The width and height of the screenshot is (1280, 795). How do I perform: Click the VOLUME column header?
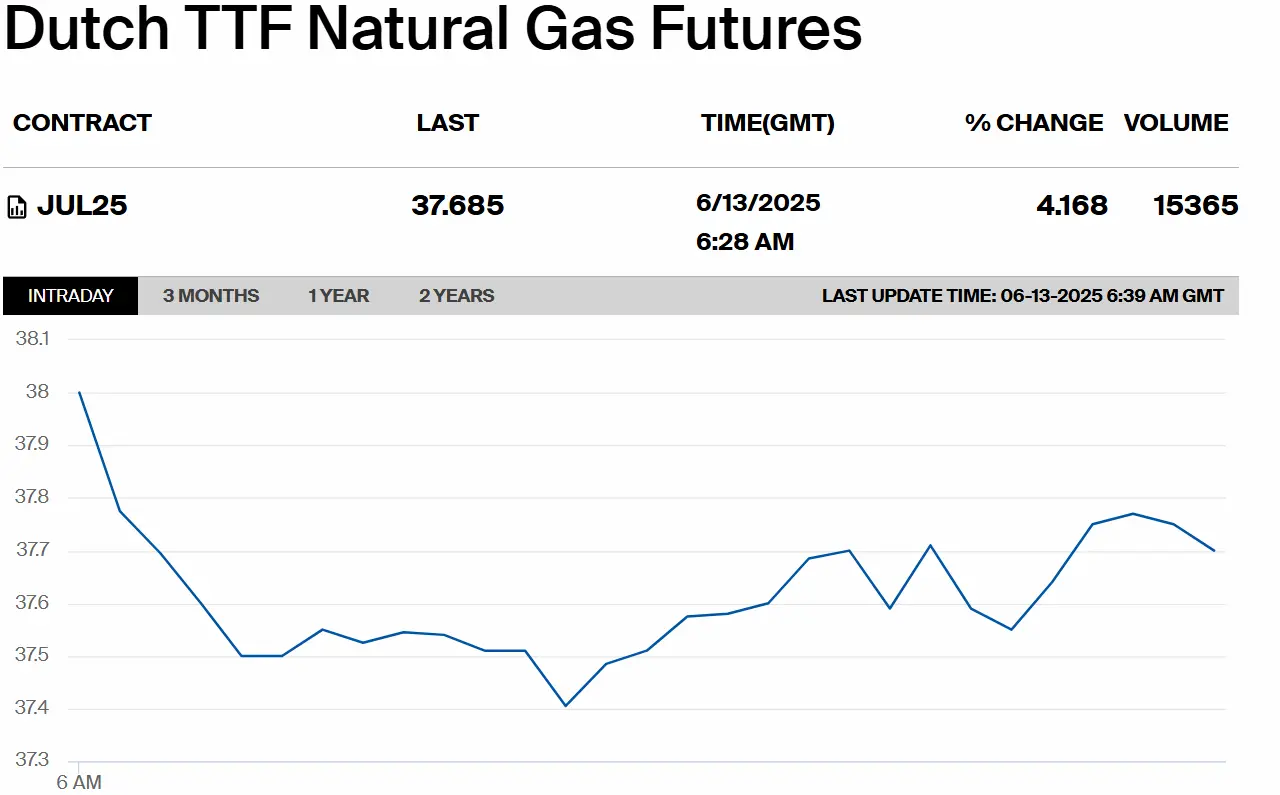click(x=1176, y=123)
